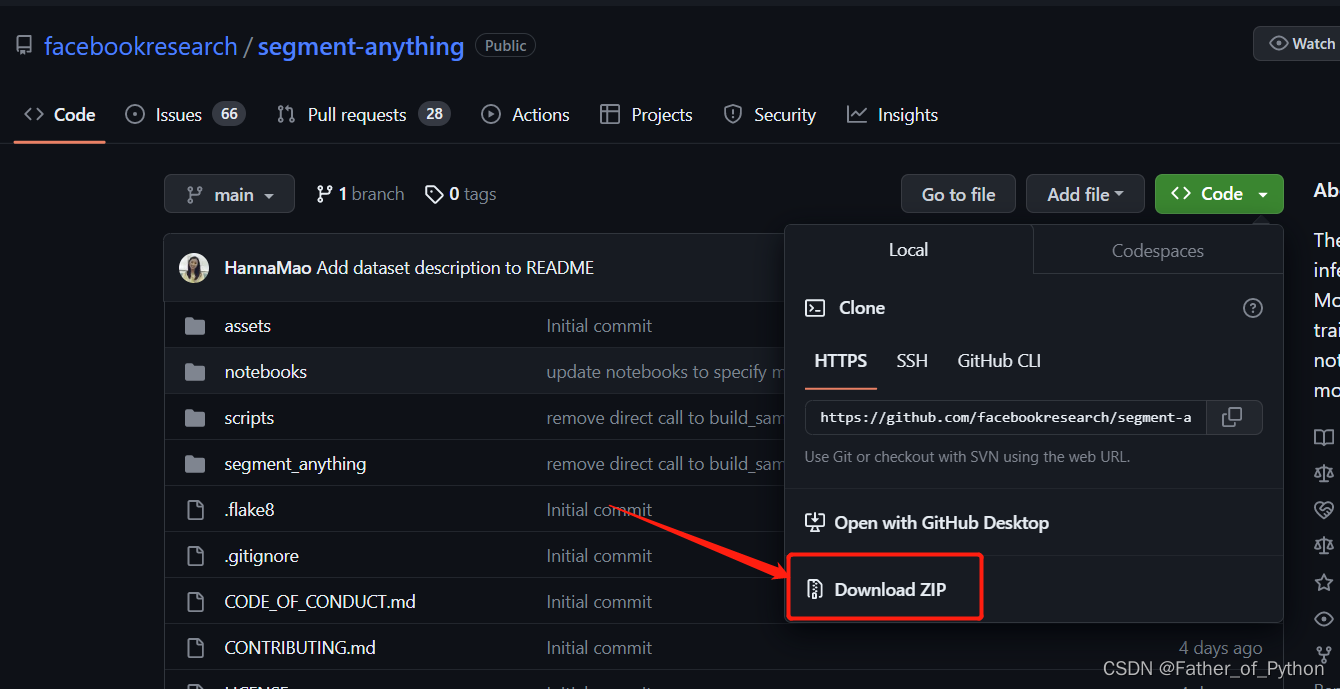Open the assets folder

tap(247, 326)
